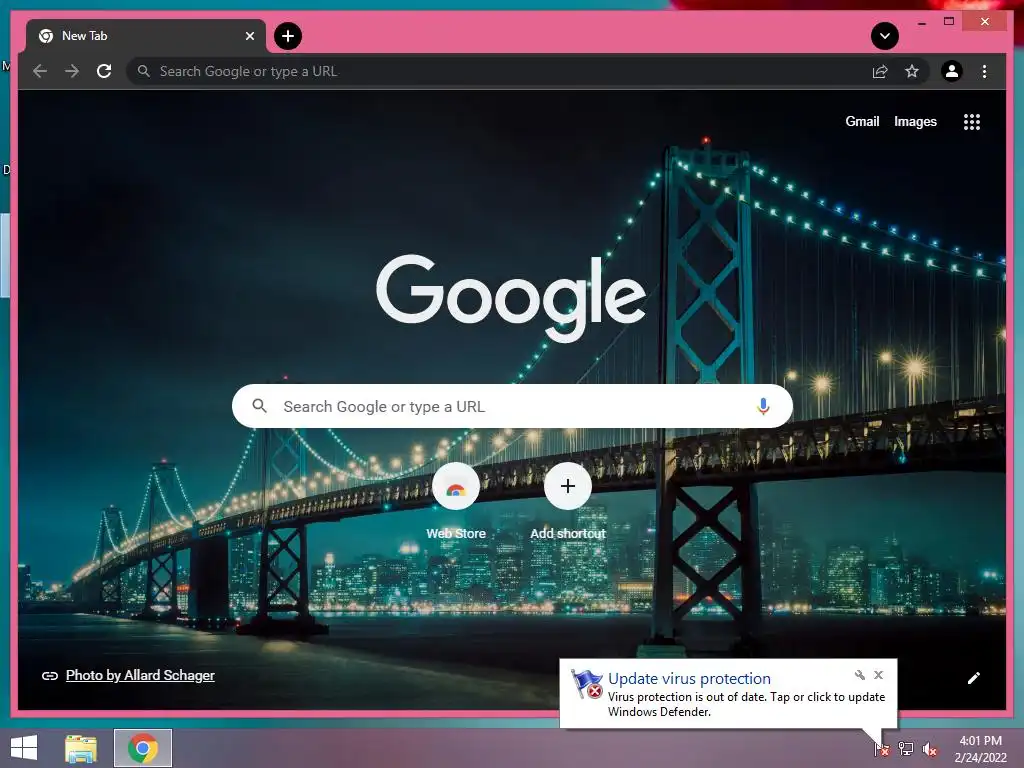Go forward to the next page

tap(72, 71)
